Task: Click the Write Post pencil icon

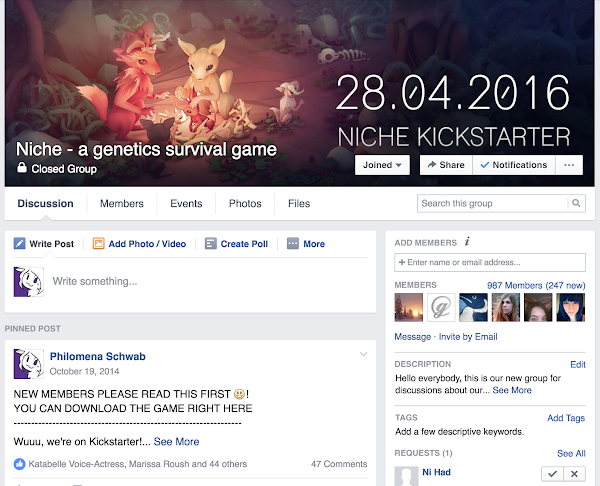Action: [20, 243]
